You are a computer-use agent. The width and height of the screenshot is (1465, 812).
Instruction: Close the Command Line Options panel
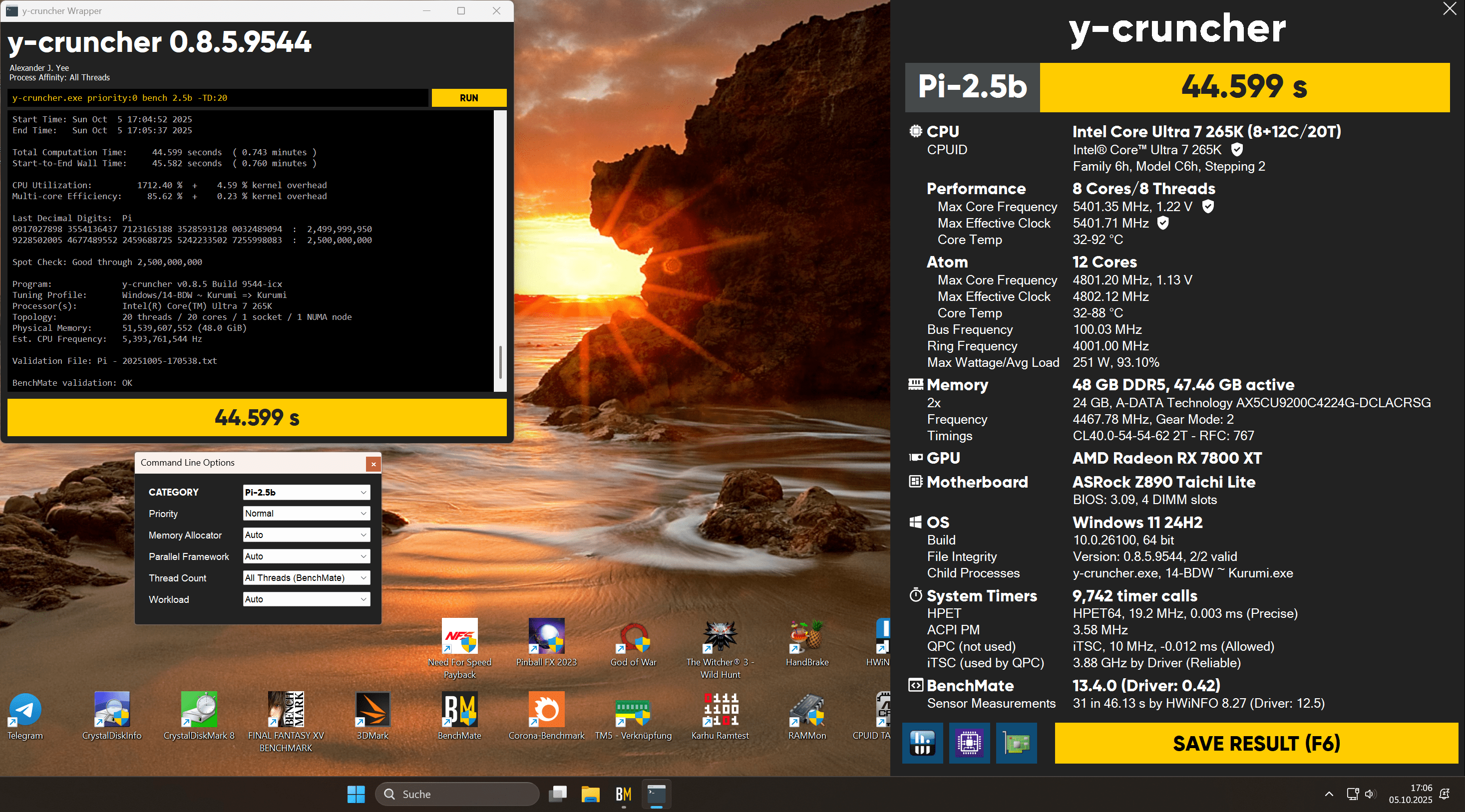point(373,464)
